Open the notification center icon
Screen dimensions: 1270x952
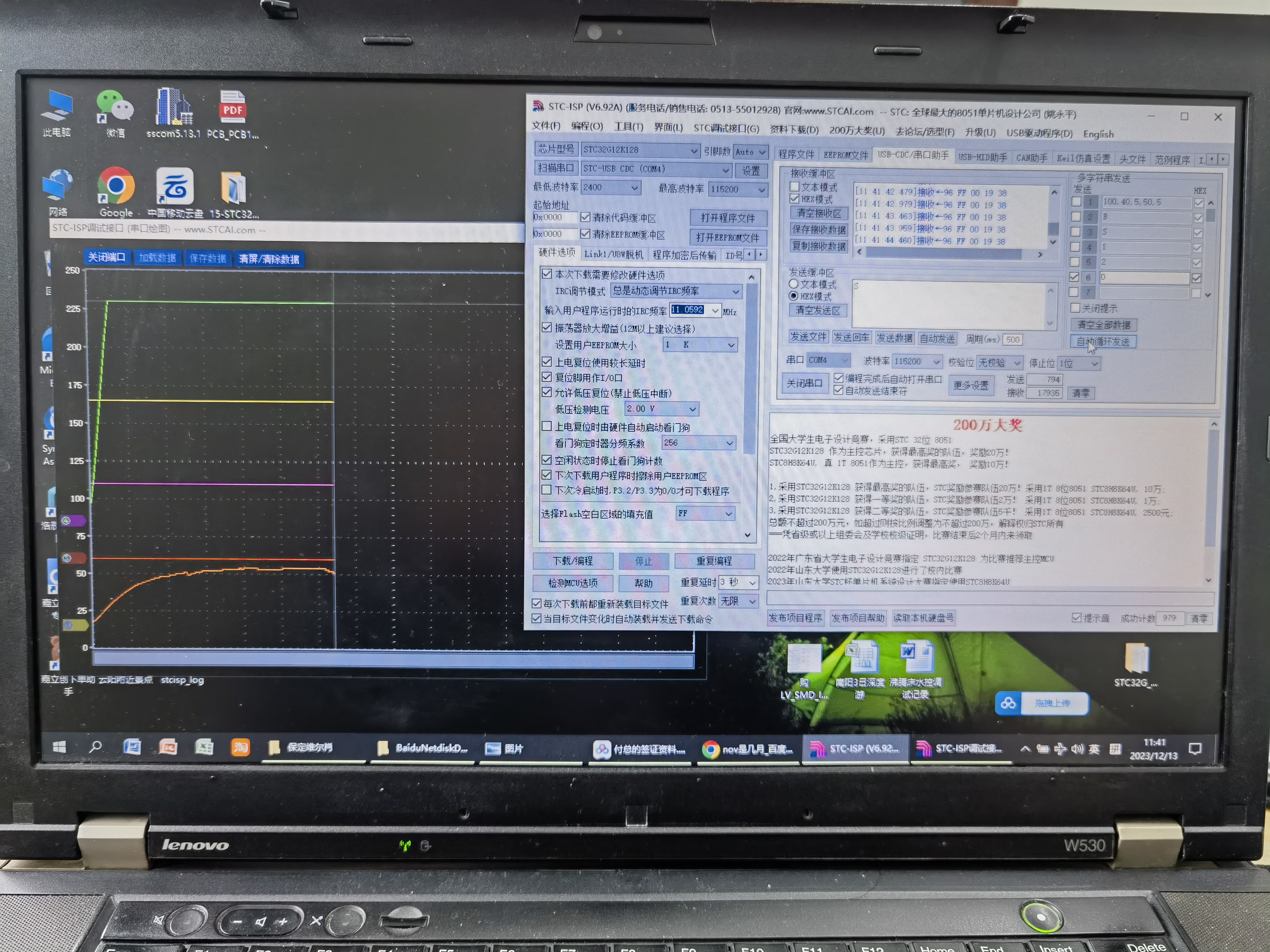coord(1195,749)
